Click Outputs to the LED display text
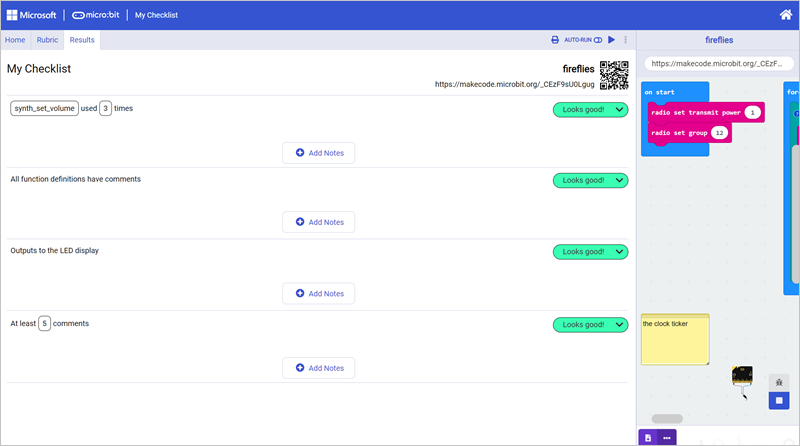800x446 pixels. (x=55, y=251)
